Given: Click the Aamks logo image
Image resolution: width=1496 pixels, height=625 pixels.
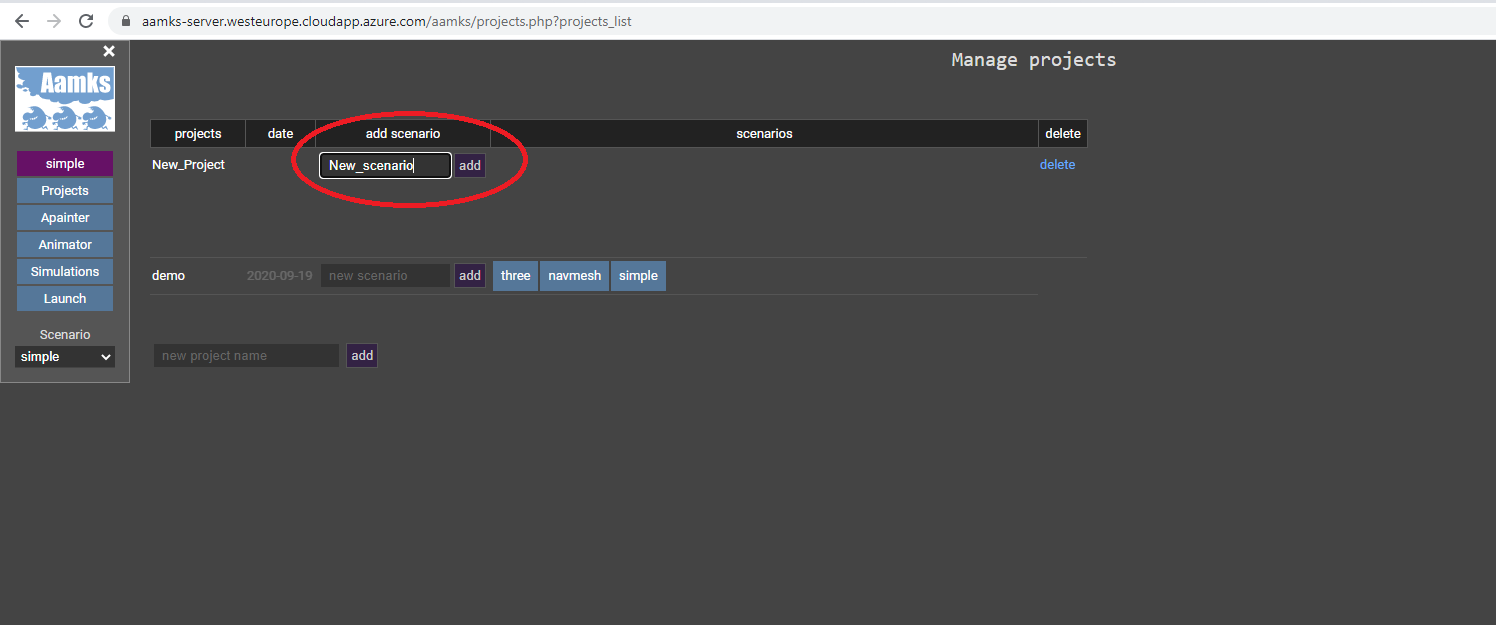Looking at the screenshot, I should (65, 99).
